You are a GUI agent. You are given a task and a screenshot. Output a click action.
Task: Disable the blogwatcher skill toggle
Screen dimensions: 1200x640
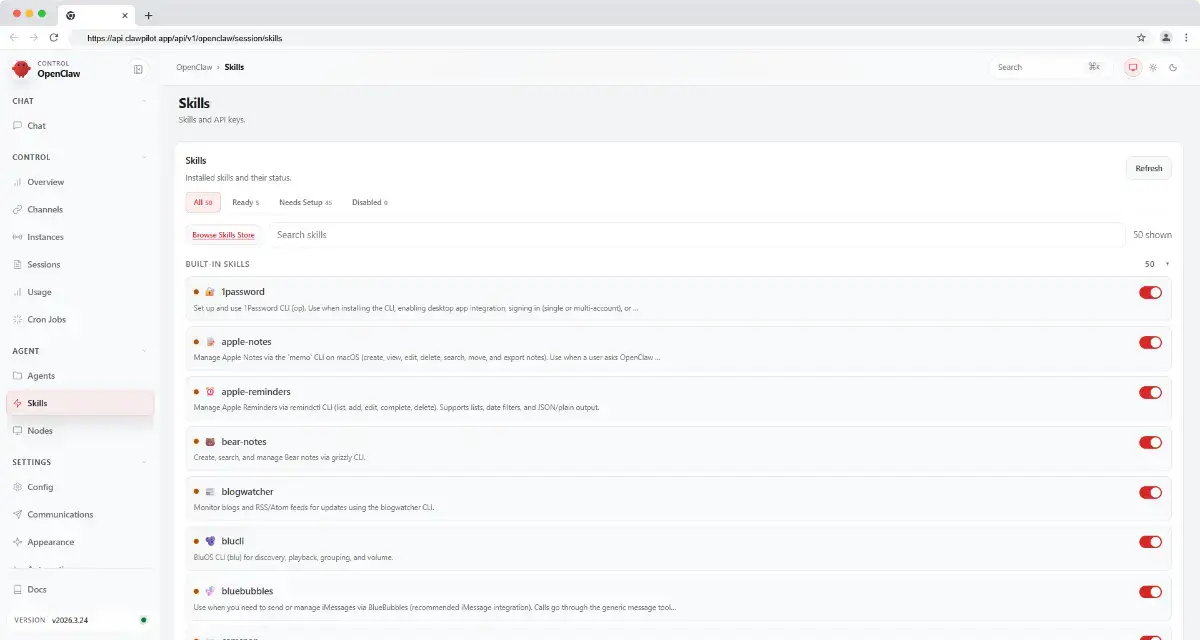(1150, 492)
